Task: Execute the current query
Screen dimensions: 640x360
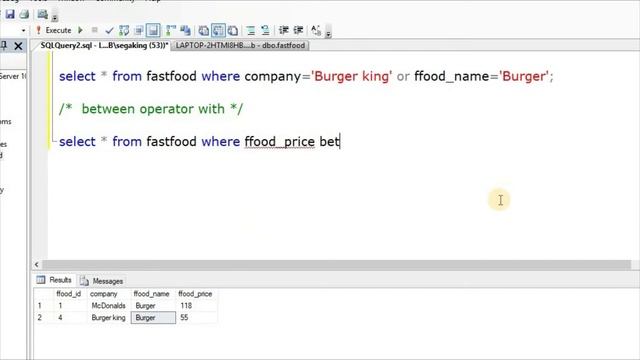Action: pos(53,30)
